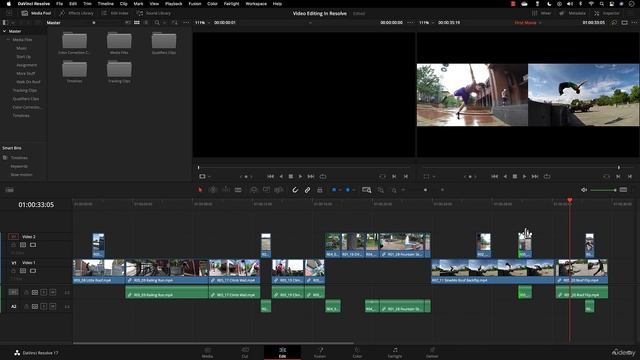Switch to the Fairlight page tab

[x=395, y=353]
